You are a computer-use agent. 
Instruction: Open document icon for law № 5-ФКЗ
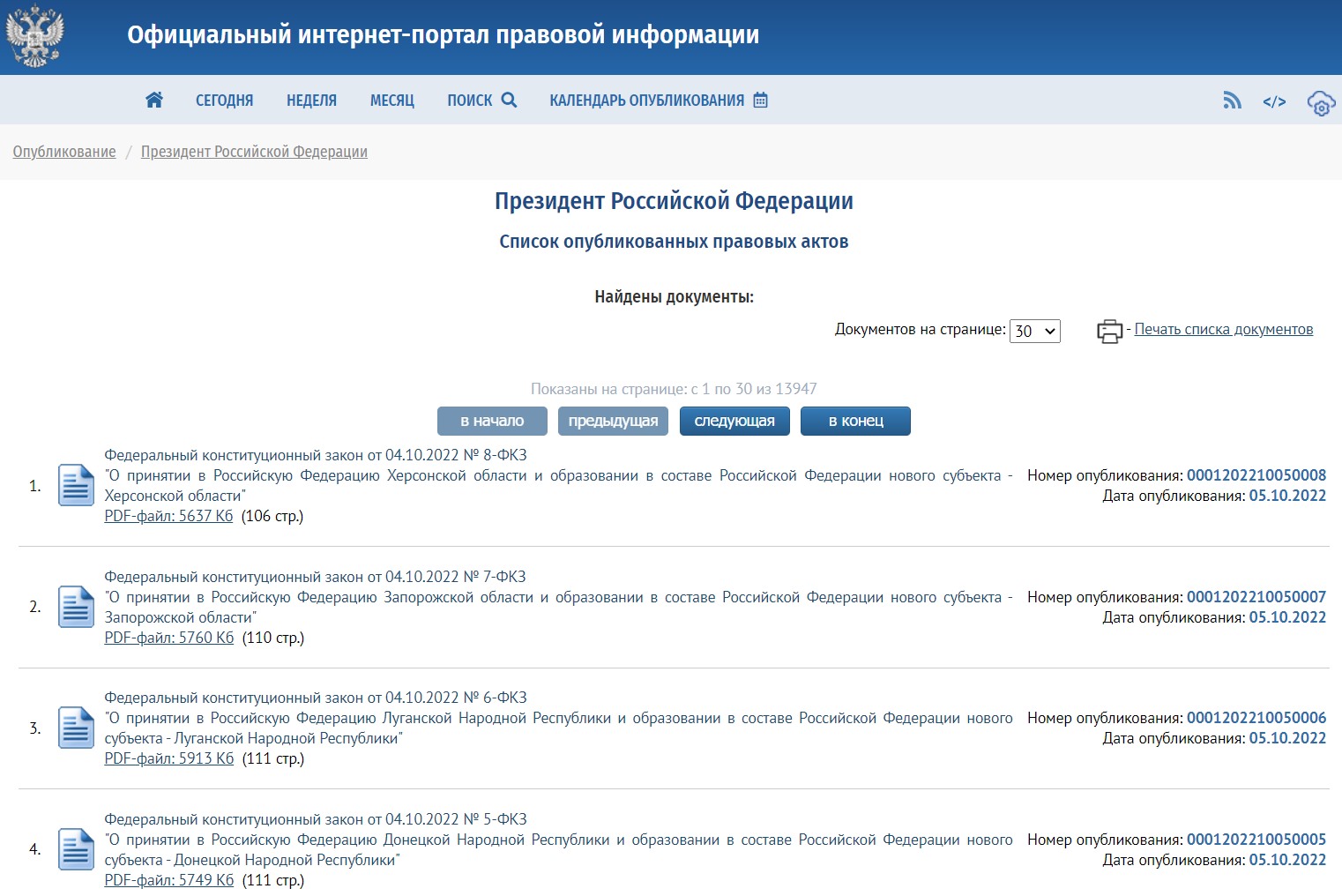pos(76,849)
